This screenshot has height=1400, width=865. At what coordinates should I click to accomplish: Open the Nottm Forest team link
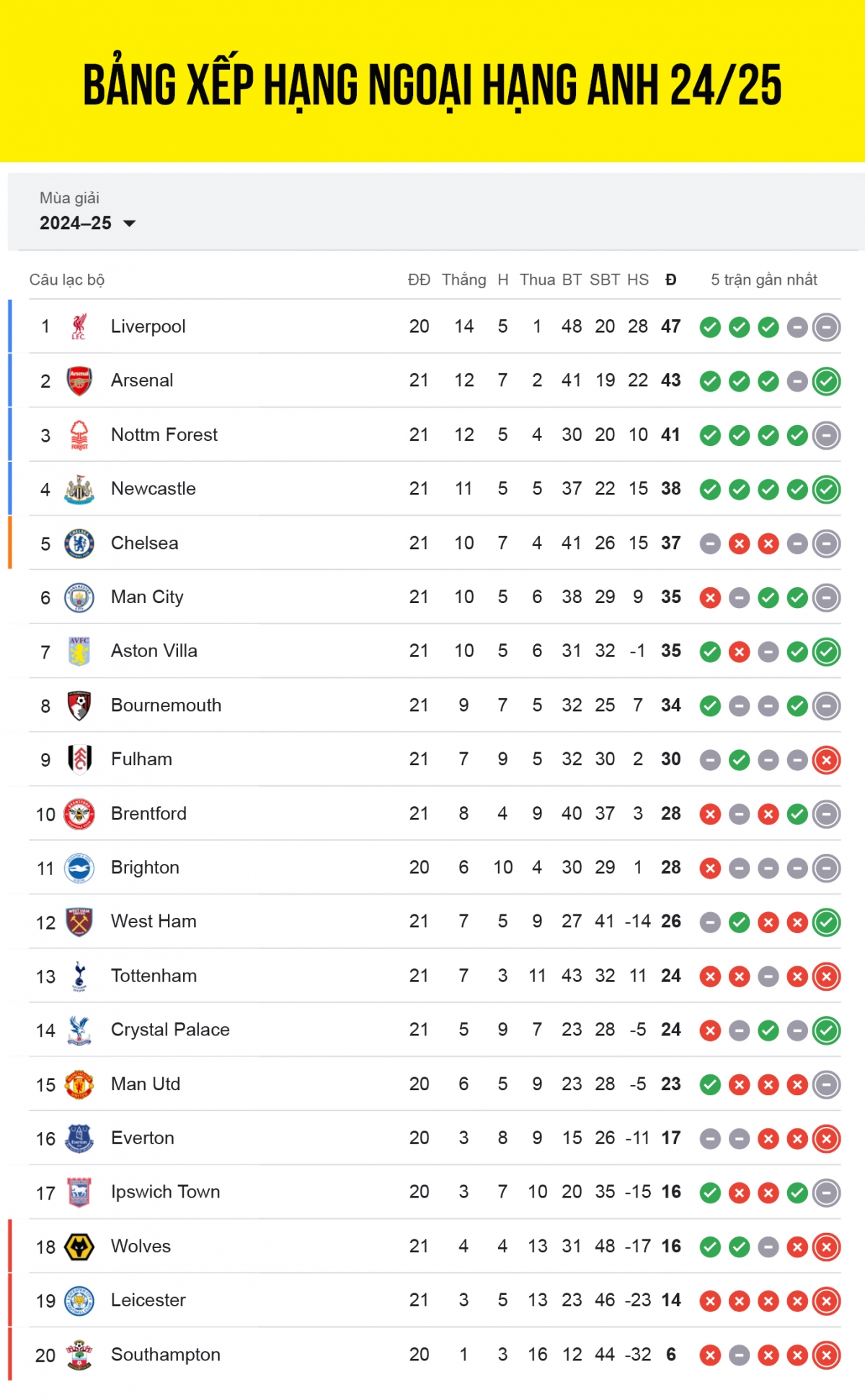click(x=164, y=434)
